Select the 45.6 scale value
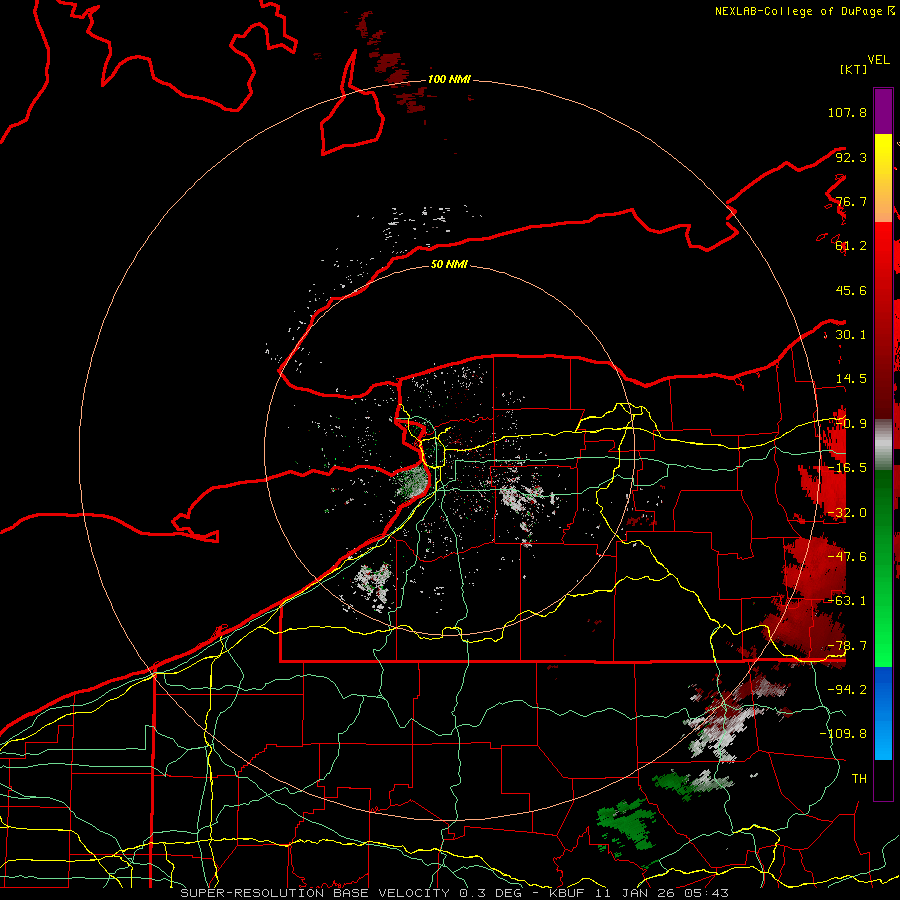This screenshot has height=900, width=900. point(851,290)
